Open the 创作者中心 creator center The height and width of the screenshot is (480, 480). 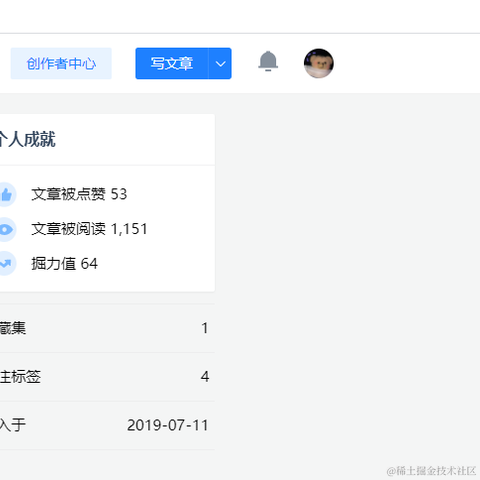pyautogui.click(x=61, y=63)
